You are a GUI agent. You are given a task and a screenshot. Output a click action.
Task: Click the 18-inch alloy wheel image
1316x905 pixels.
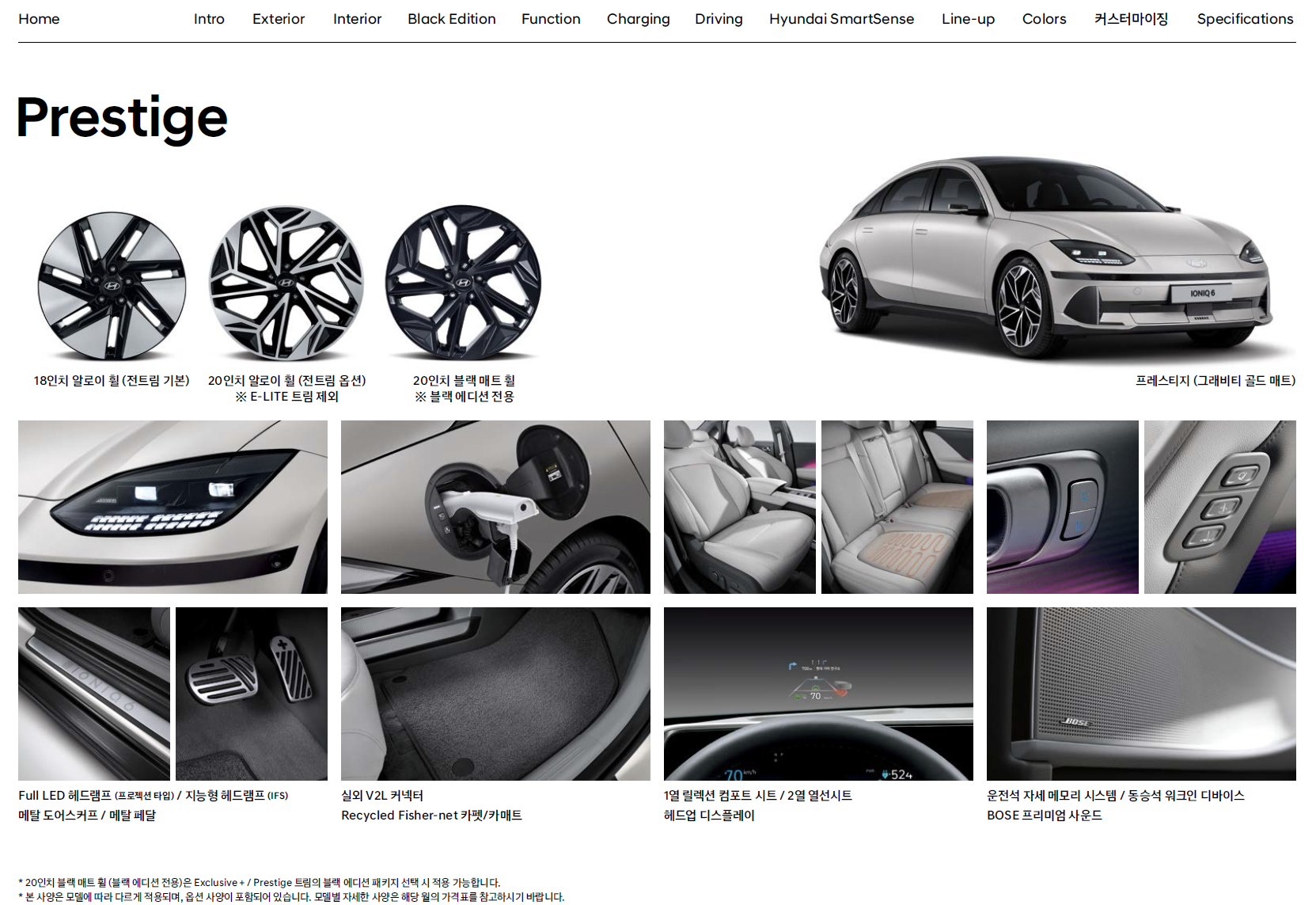[x=112, y=286]
